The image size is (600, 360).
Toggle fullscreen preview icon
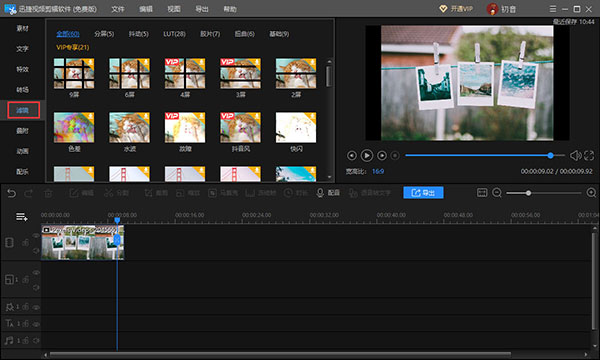click(589, 155)
